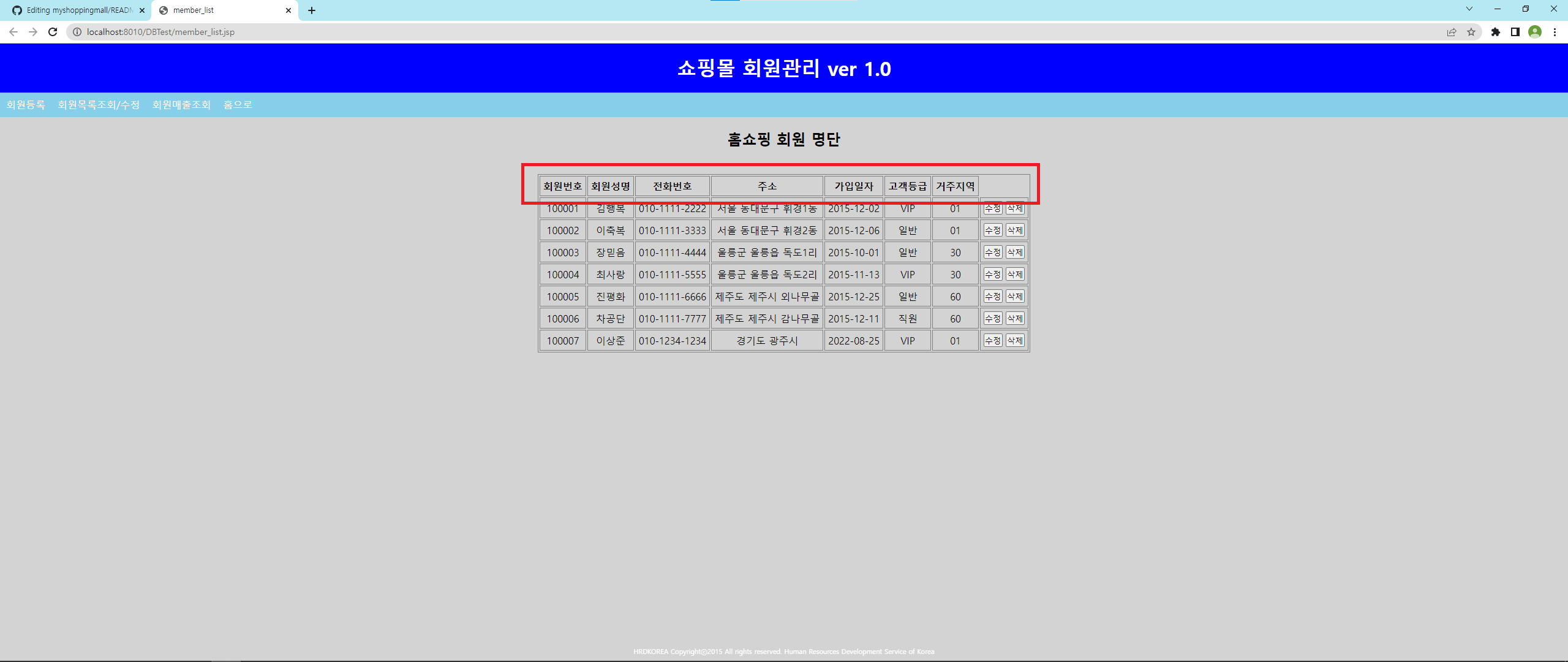
Task: Open the browser tab search chevron
Action: [x=1469, y=9]
